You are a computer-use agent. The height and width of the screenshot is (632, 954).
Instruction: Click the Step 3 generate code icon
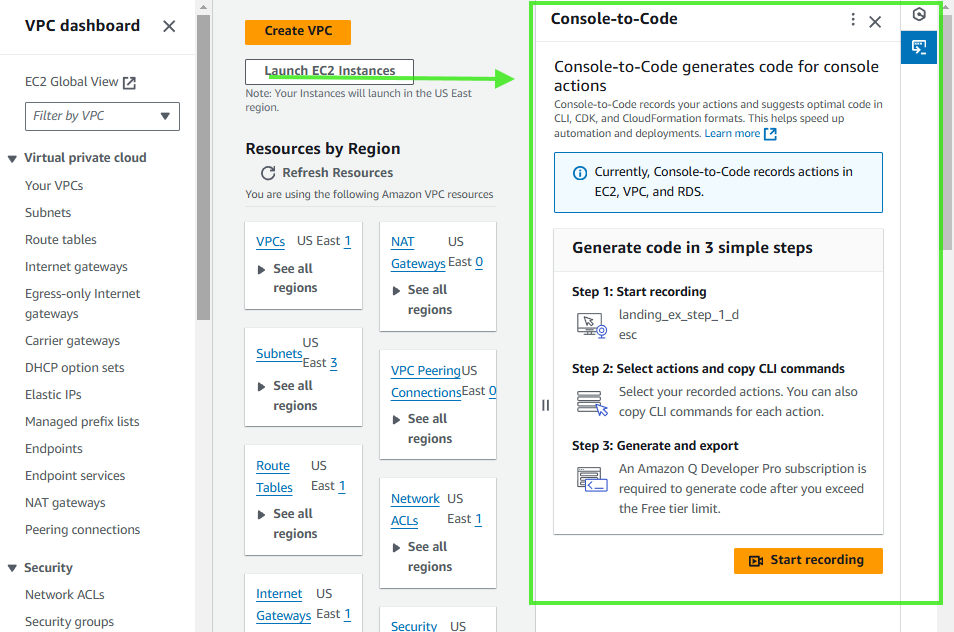tap(590, 479)
